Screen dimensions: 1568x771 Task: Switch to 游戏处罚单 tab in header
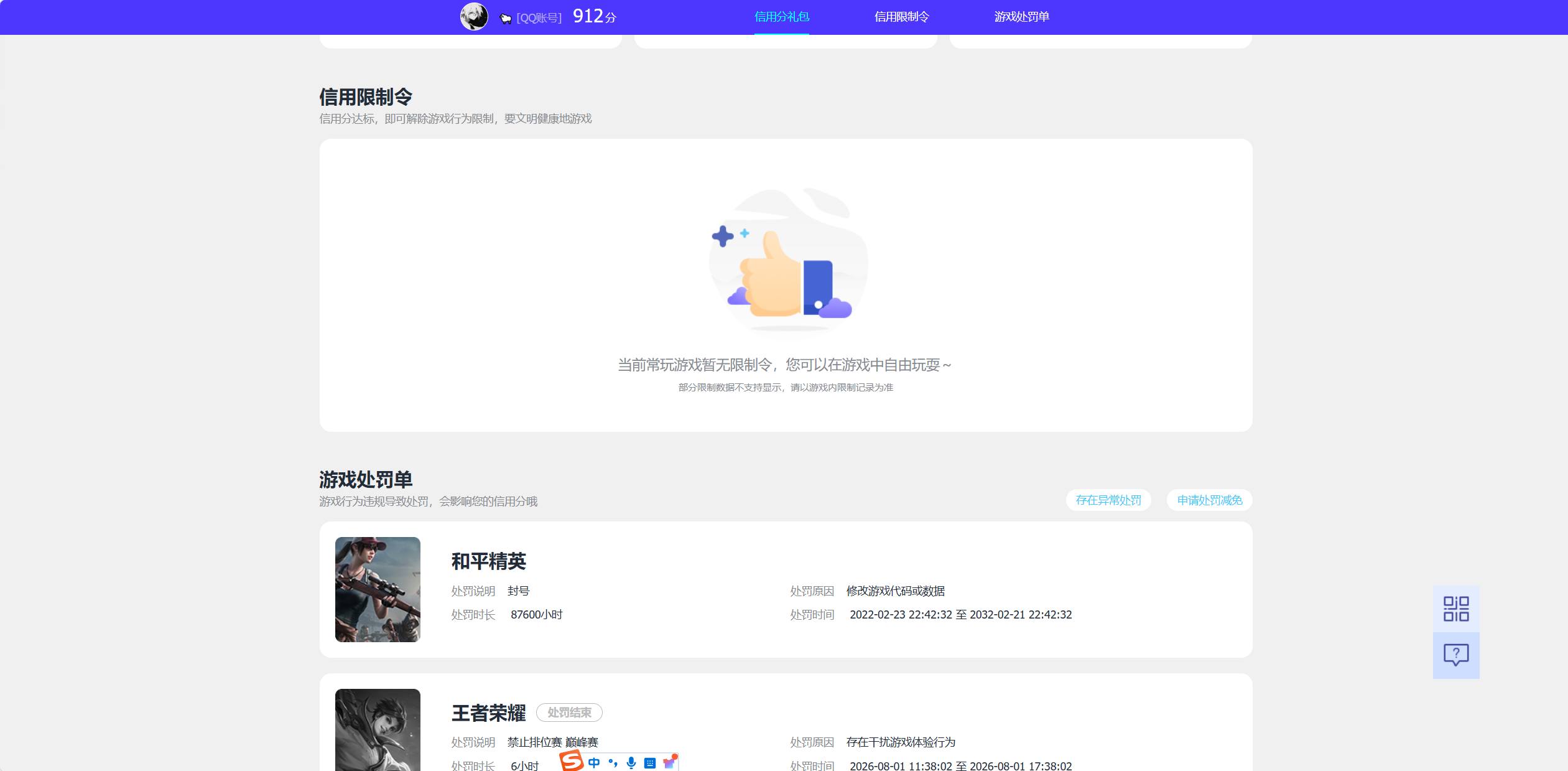tap(1022, 17)
